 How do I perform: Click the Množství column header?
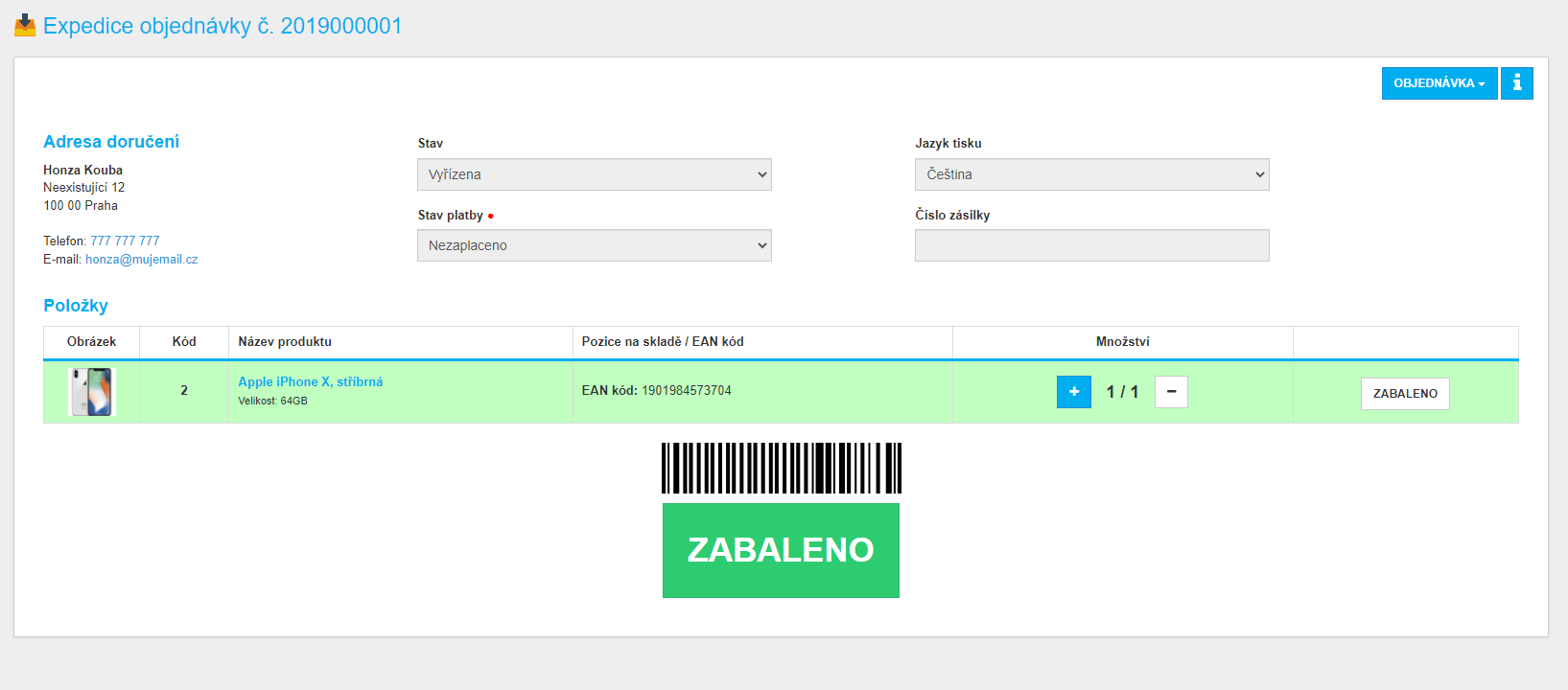click(x=1122, y=342)
